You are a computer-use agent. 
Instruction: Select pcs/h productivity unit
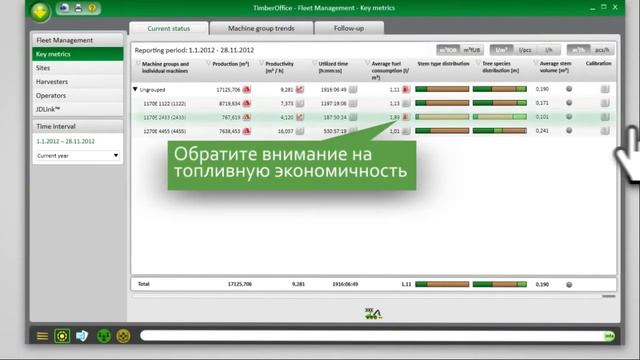click(602, 50)
